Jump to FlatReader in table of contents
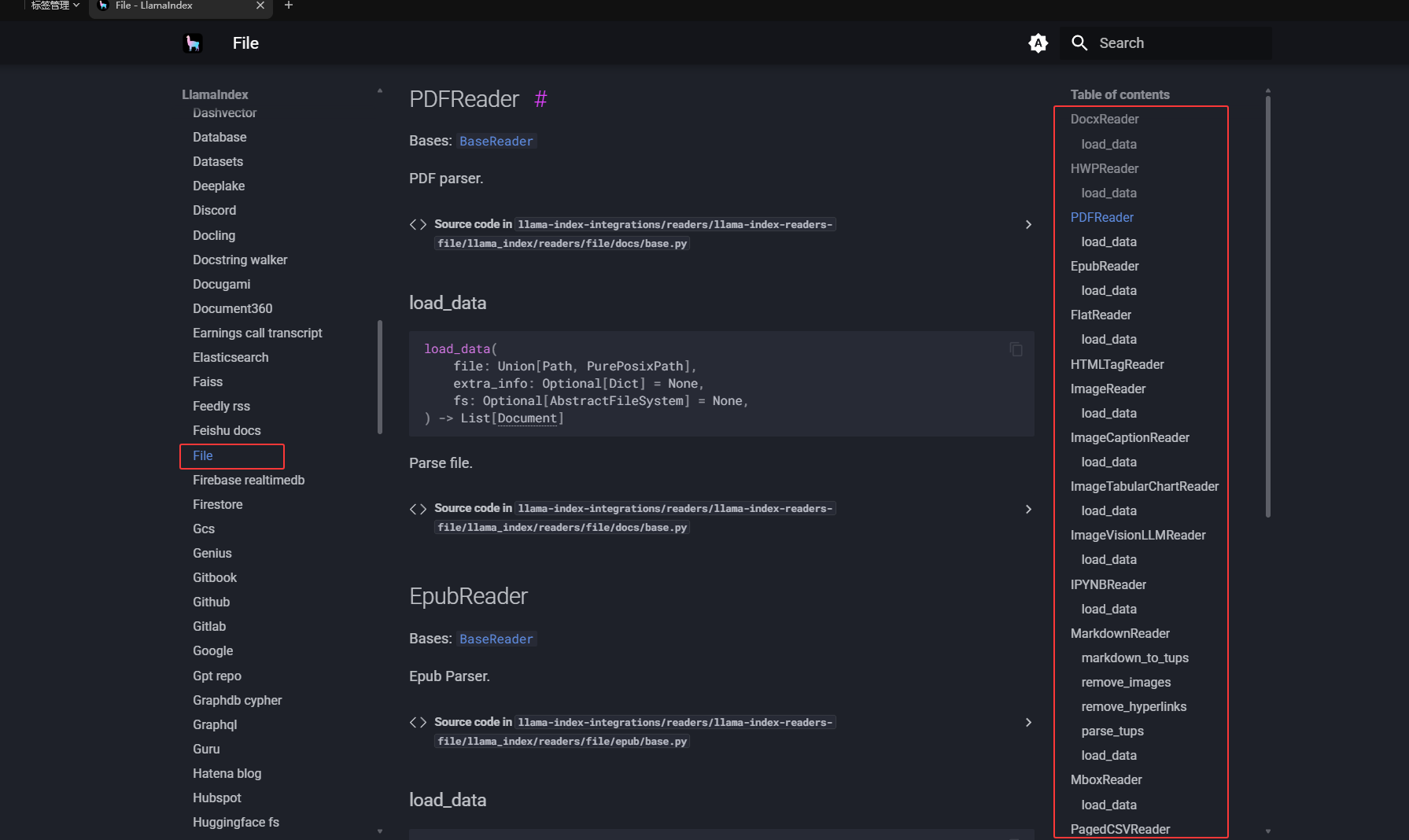 [x=1101, y=315]
